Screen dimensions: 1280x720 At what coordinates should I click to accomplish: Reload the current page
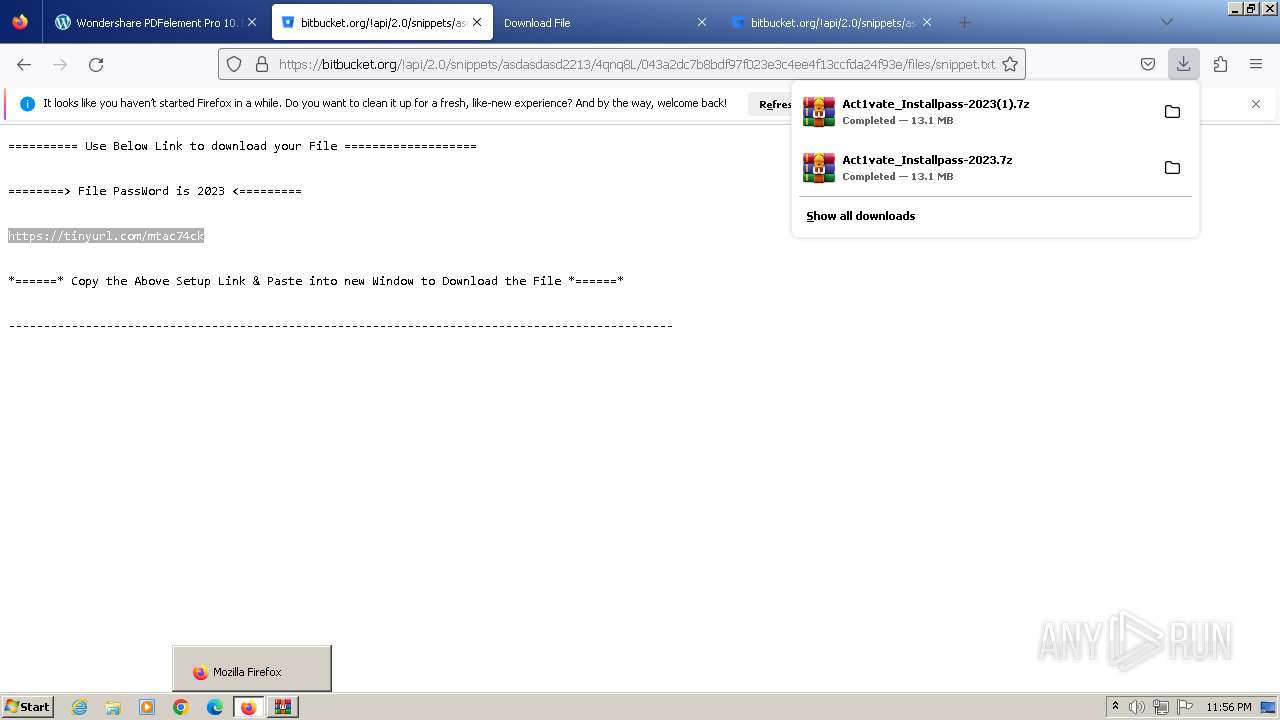[x=96, y=64]
